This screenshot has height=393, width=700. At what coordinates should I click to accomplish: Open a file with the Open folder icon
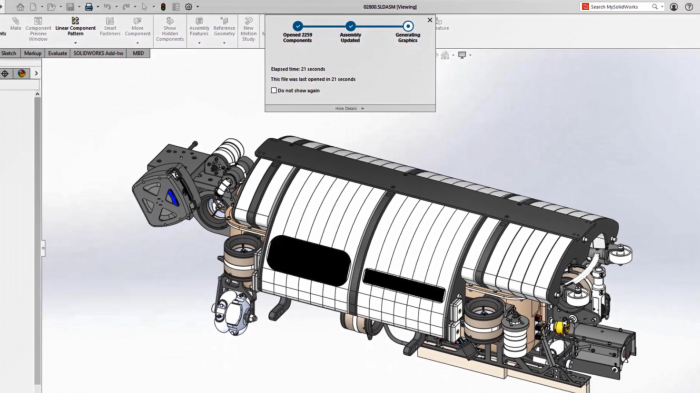click(x=51, y=7)
